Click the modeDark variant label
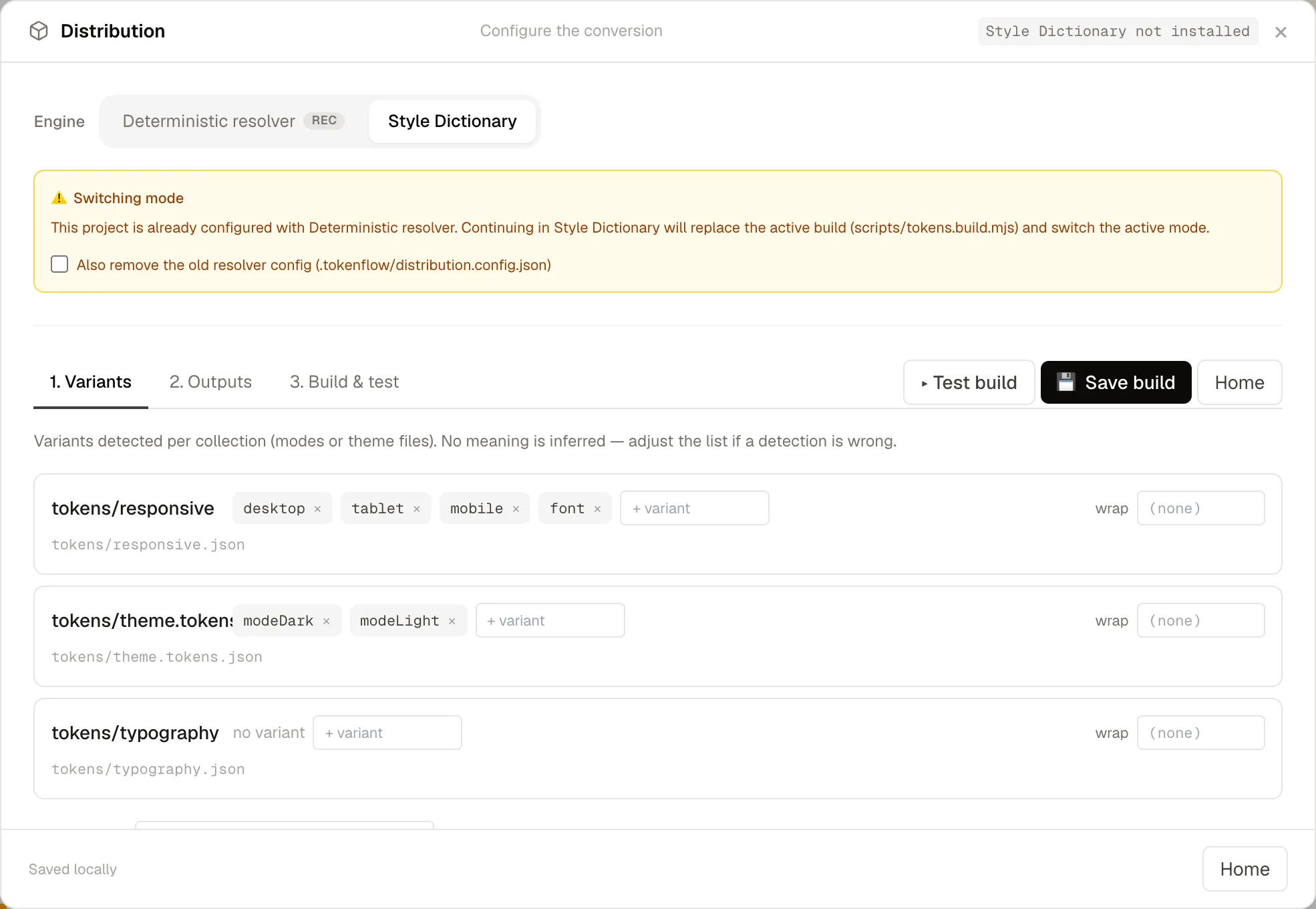This screenshot has width=1316, height=909. (279, 621)
